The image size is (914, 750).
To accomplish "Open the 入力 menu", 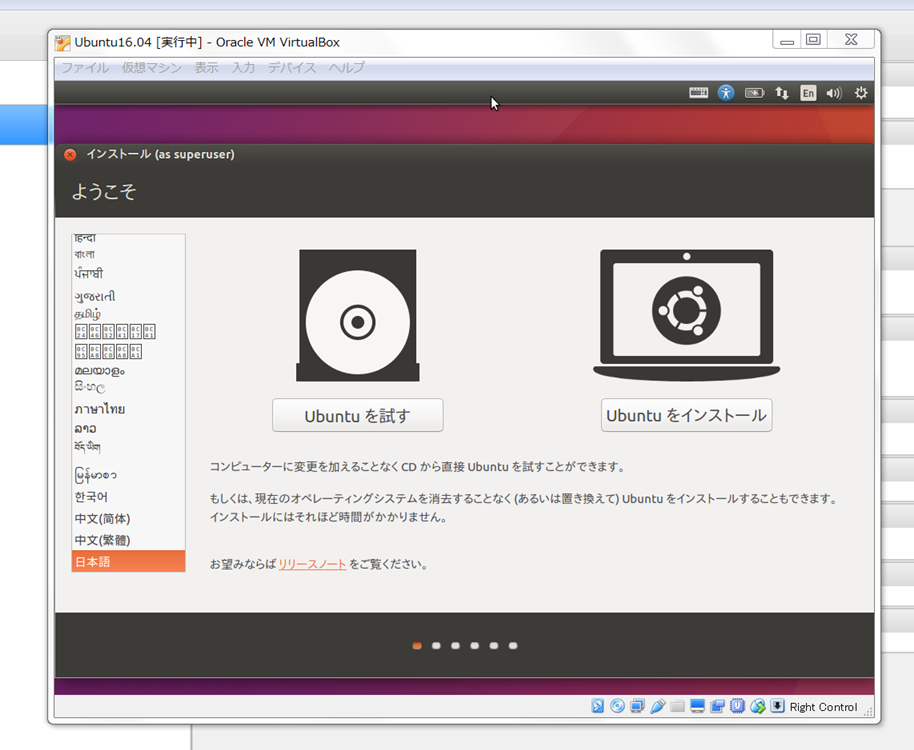I will click(243, 68).
